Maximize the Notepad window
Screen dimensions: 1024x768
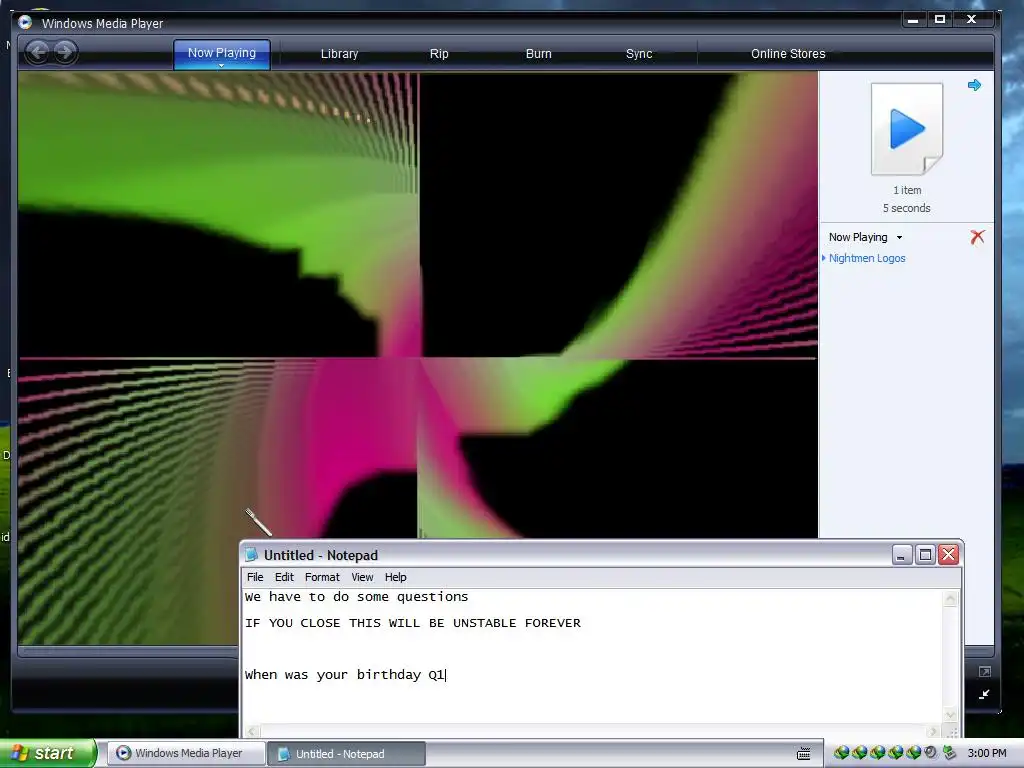pyautogui.click(x=925, y=555)
